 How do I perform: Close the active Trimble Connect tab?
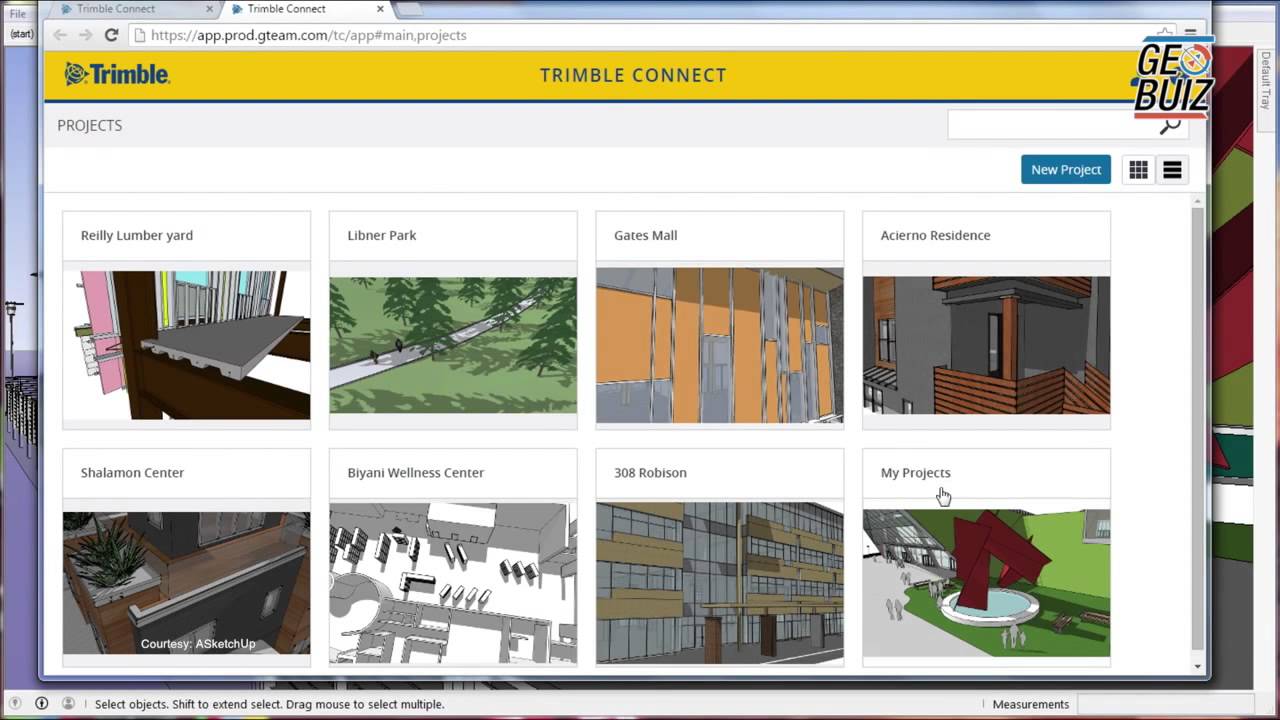click(x=381, y=9)
